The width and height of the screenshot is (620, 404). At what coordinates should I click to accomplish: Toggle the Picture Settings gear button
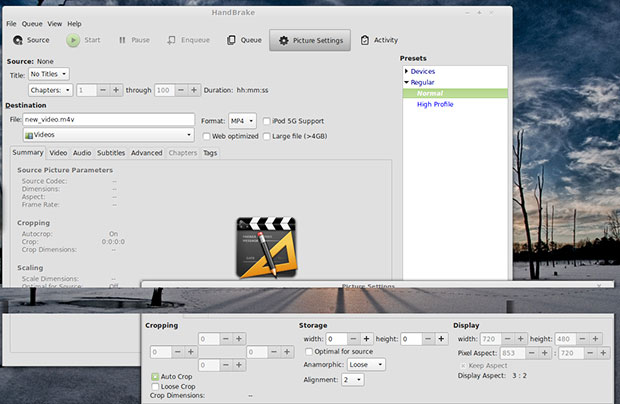tap(310, 40)
